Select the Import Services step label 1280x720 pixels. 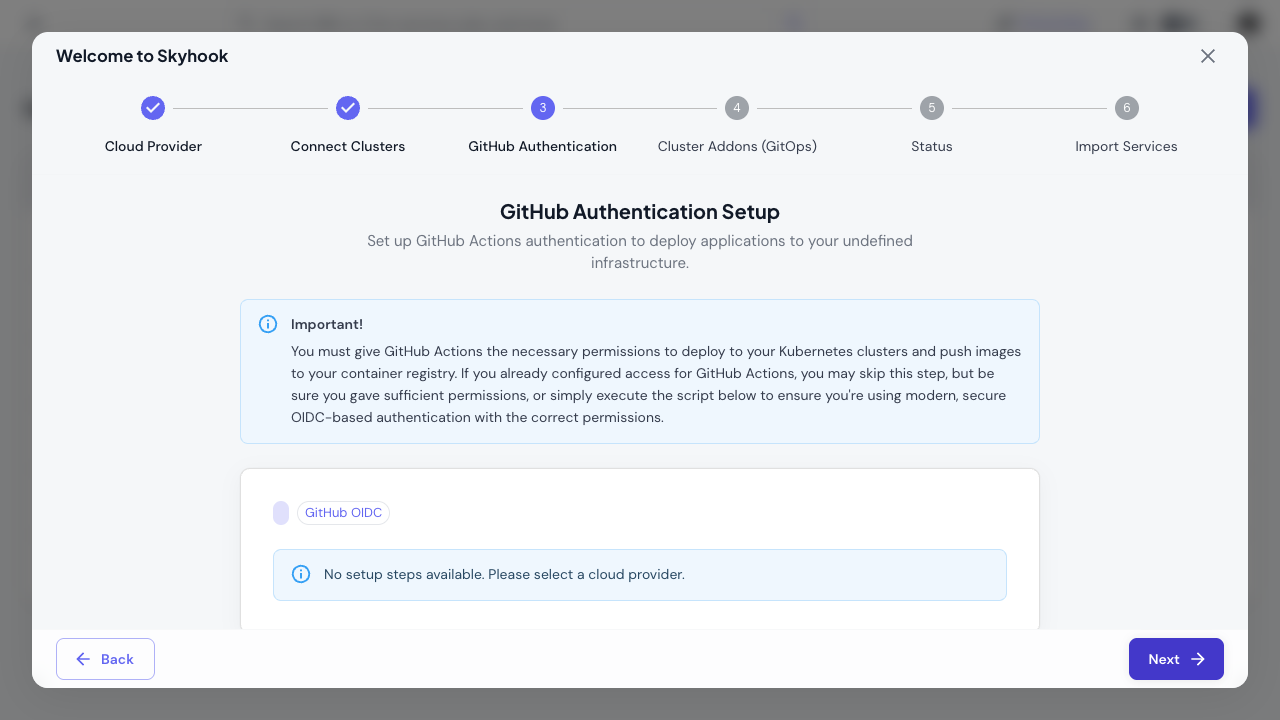point(1126,146)
